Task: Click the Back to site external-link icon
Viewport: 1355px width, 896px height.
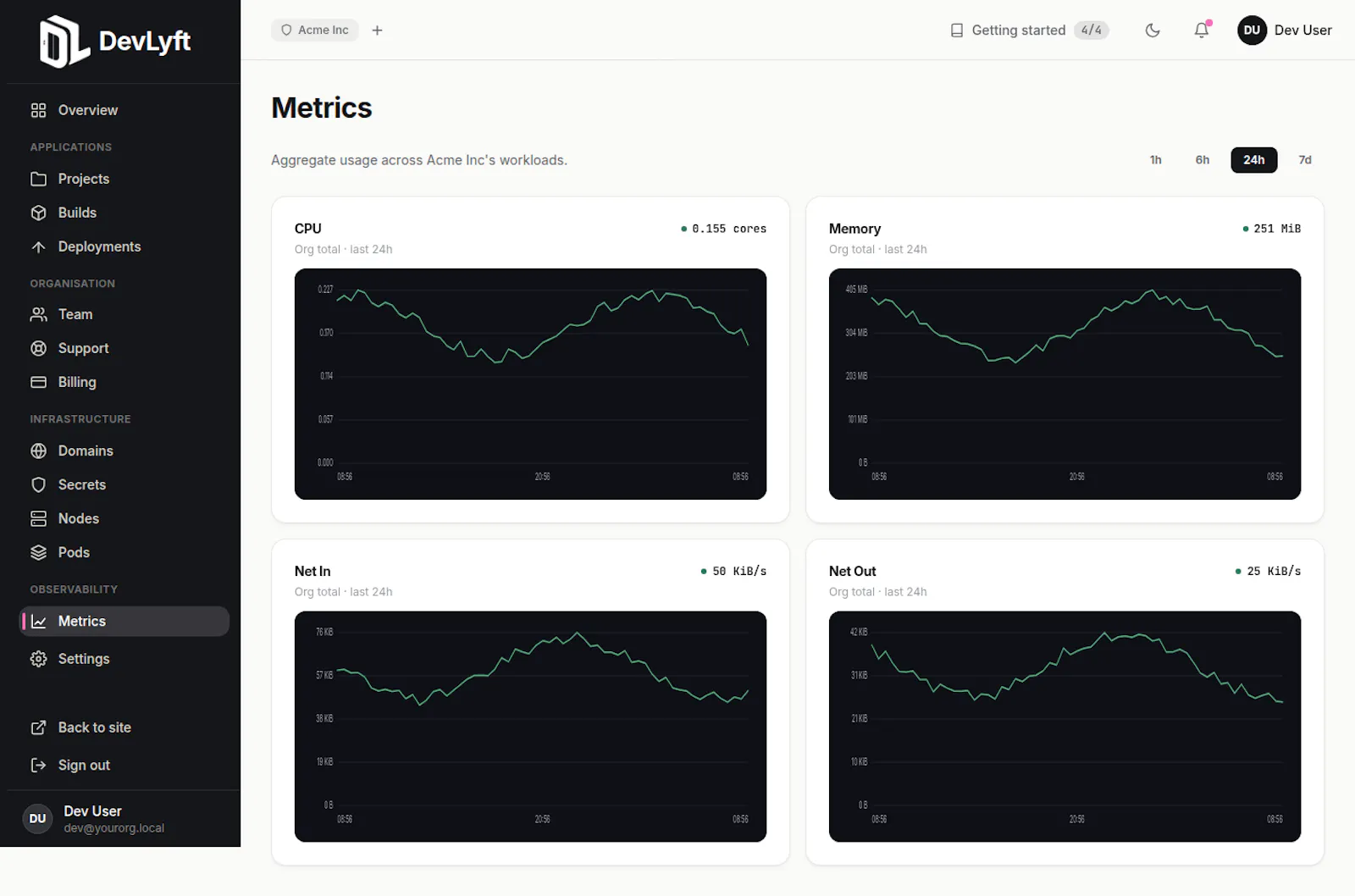Action: 38,727
